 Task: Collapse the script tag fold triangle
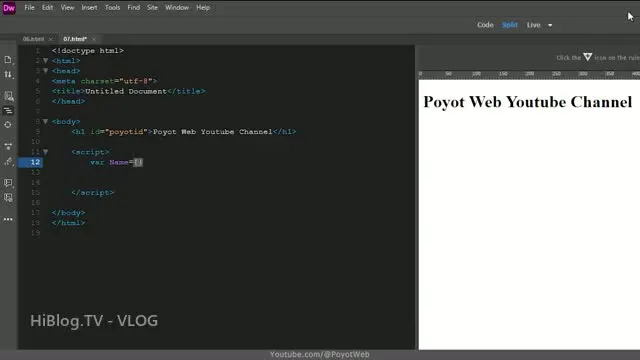click(x=46, y=152)
